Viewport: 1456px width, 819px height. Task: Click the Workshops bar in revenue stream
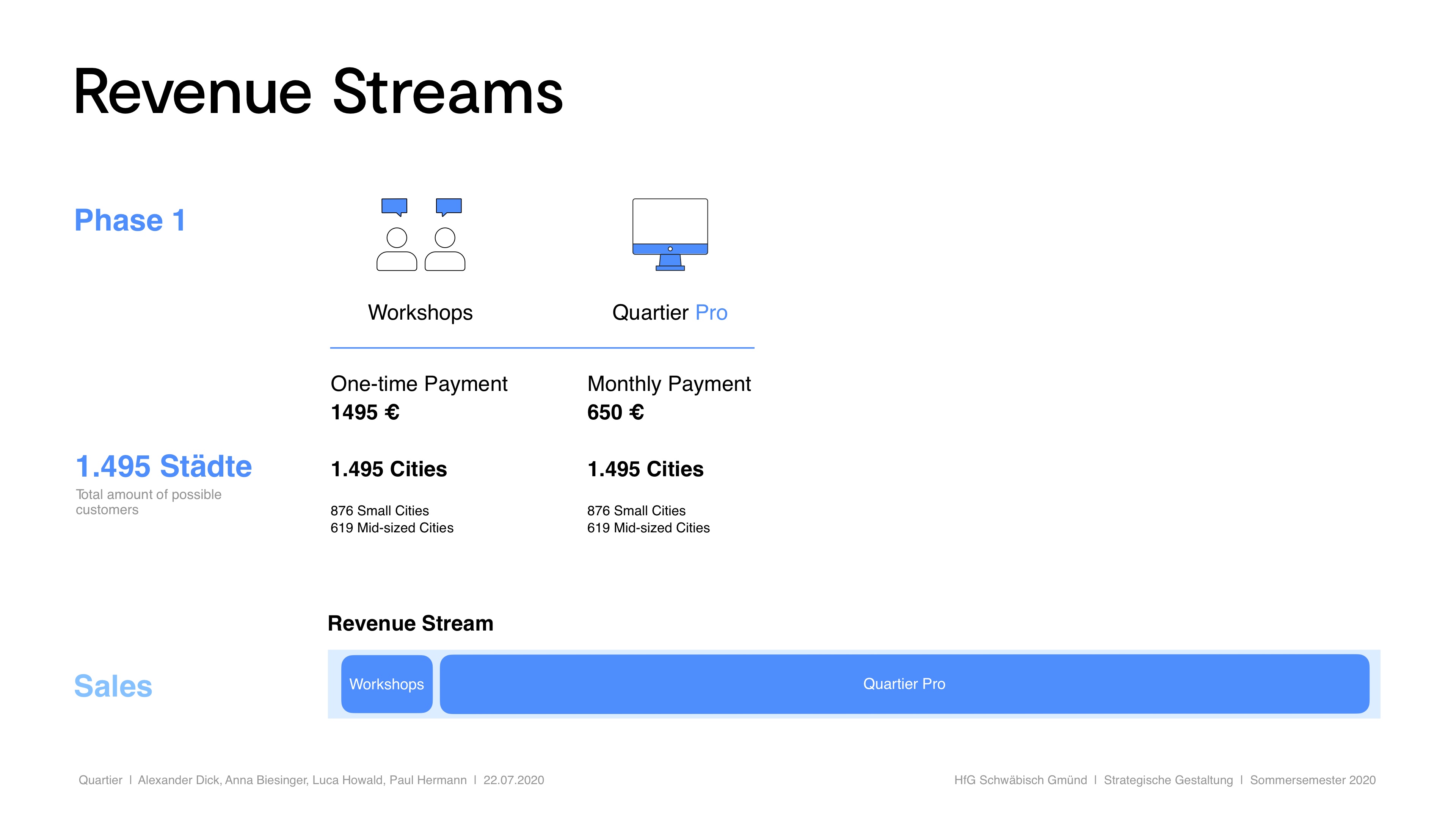pyautogui.click(x=387, y=684)
